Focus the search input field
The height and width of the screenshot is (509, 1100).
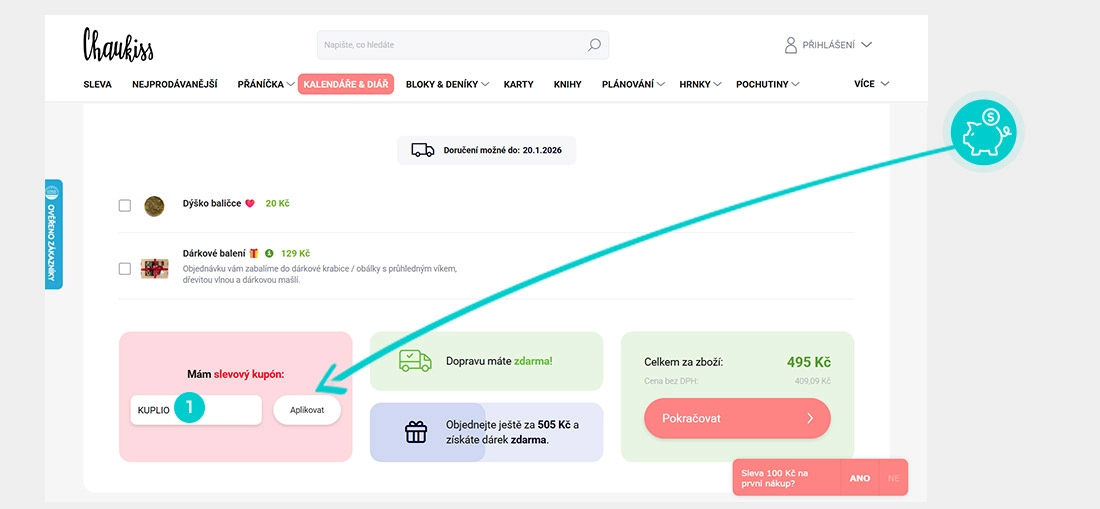tap(463, 45)
